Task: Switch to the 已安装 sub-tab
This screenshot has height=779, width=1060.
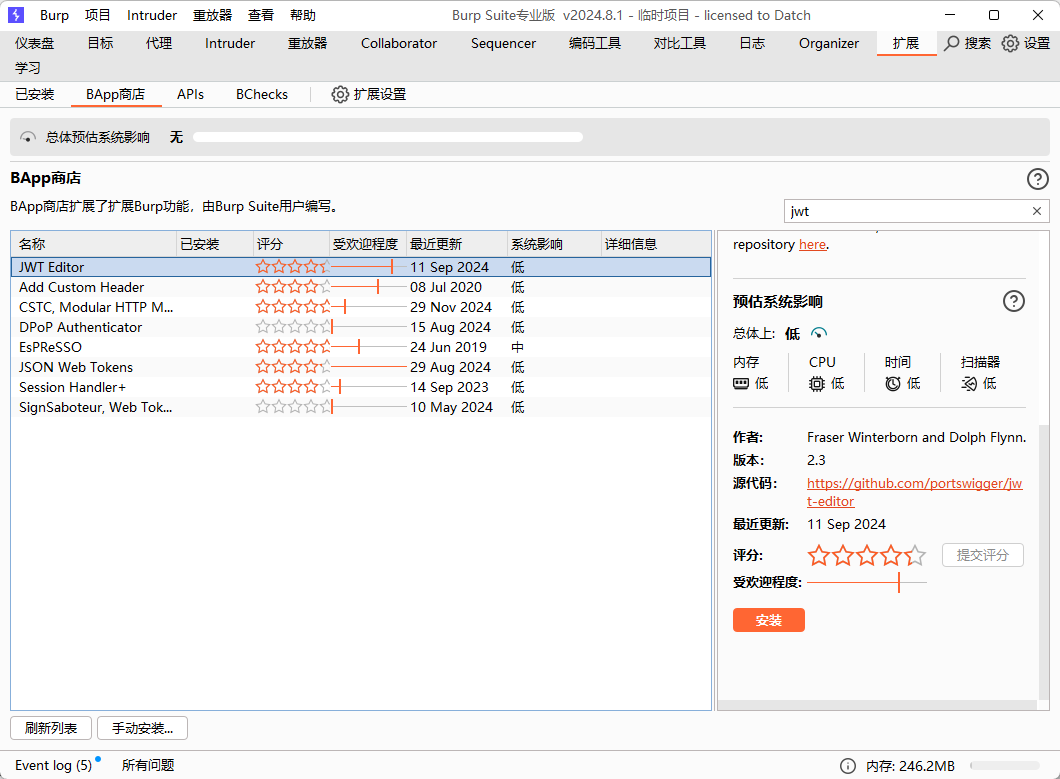Action: (x=34, y=95)
